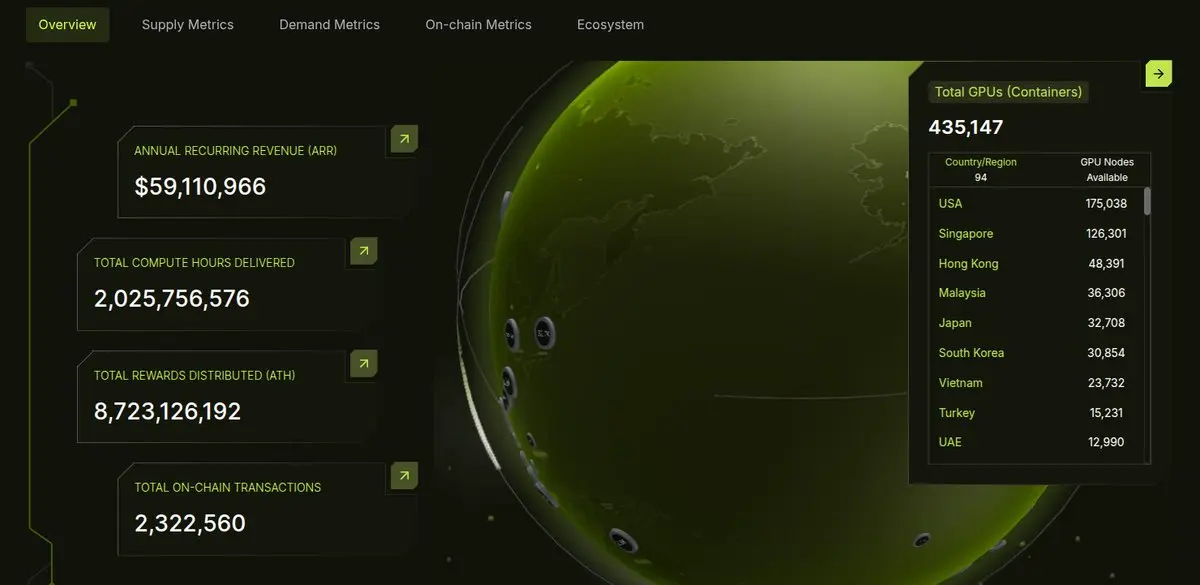Image resolution: width=1200 pixels, height=585 pixels.
Task: Select the USA row in the GPU table
Action: coord(1036,204)
